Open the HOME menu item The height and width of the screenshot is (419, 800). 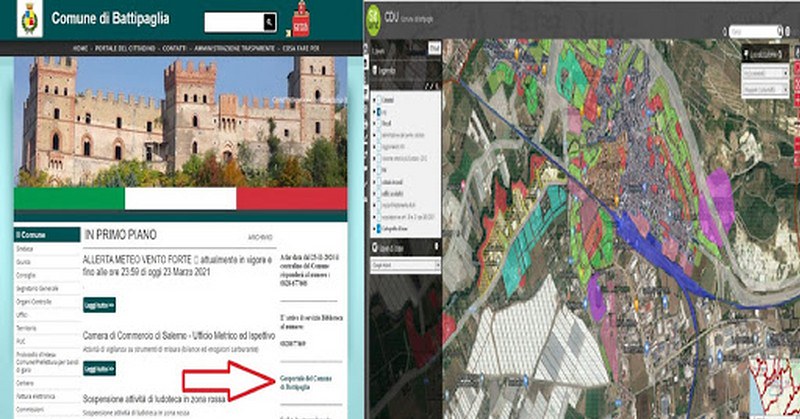tap(80, 48)
